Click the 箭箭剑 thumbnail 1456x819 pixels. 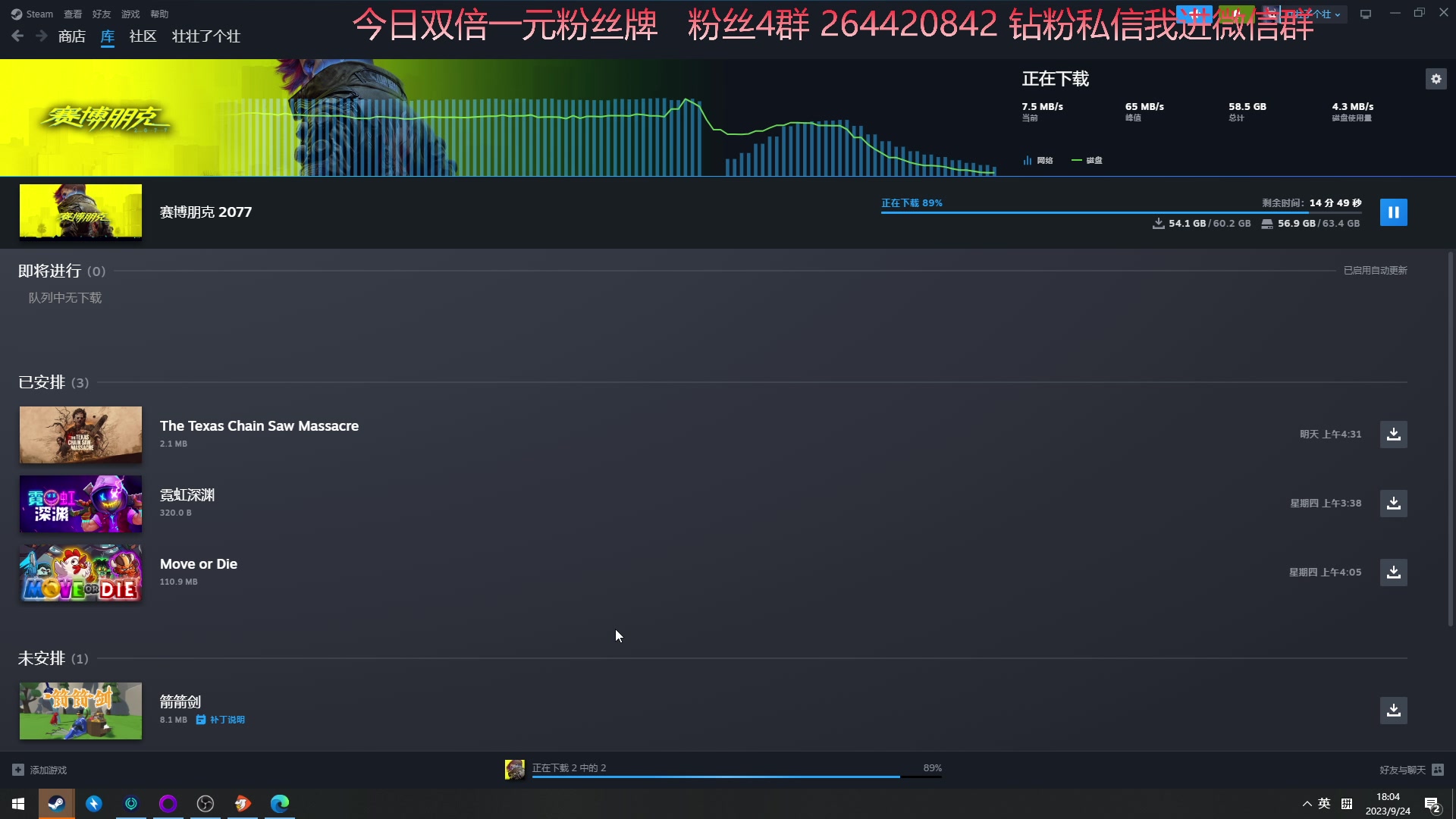pos(80,711)
